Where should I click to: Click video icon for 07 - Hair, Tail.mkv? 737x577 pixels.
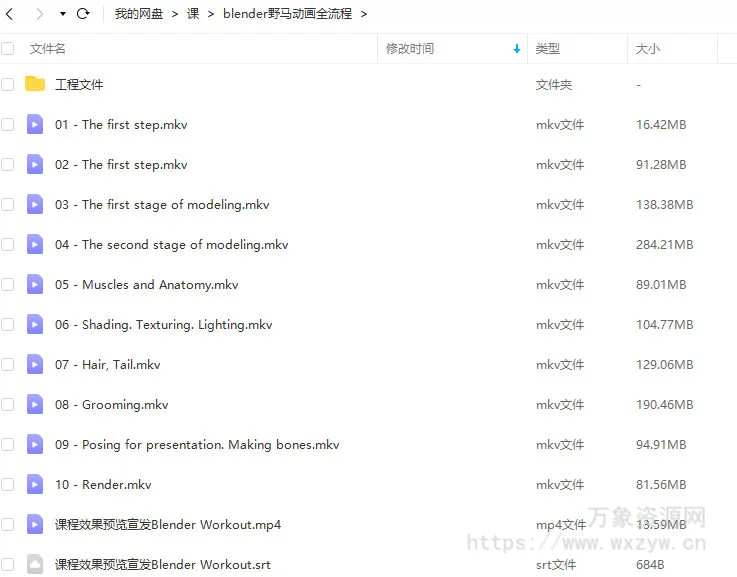[35, 364]
